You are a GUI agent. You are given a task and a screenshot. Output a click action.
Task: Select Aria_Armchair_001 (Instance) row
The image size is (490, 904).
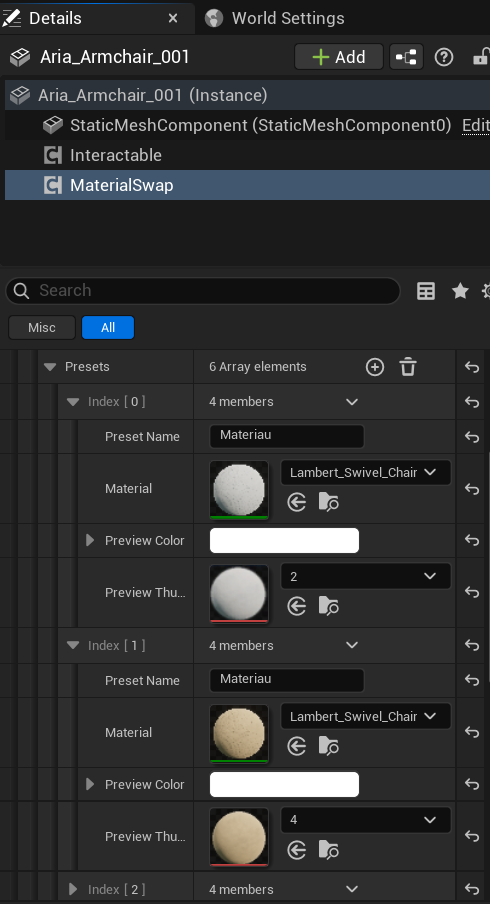click(247, 95)
